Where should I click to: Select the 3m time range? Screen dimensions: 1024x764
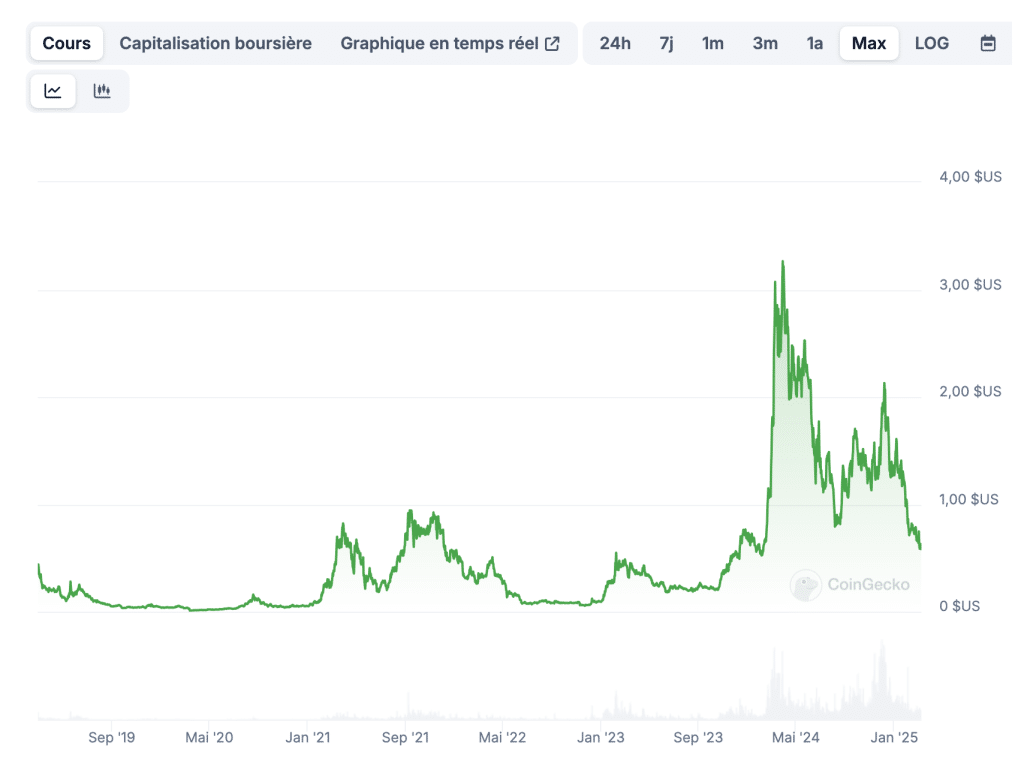pyautogui.click(x=765, y=43)
